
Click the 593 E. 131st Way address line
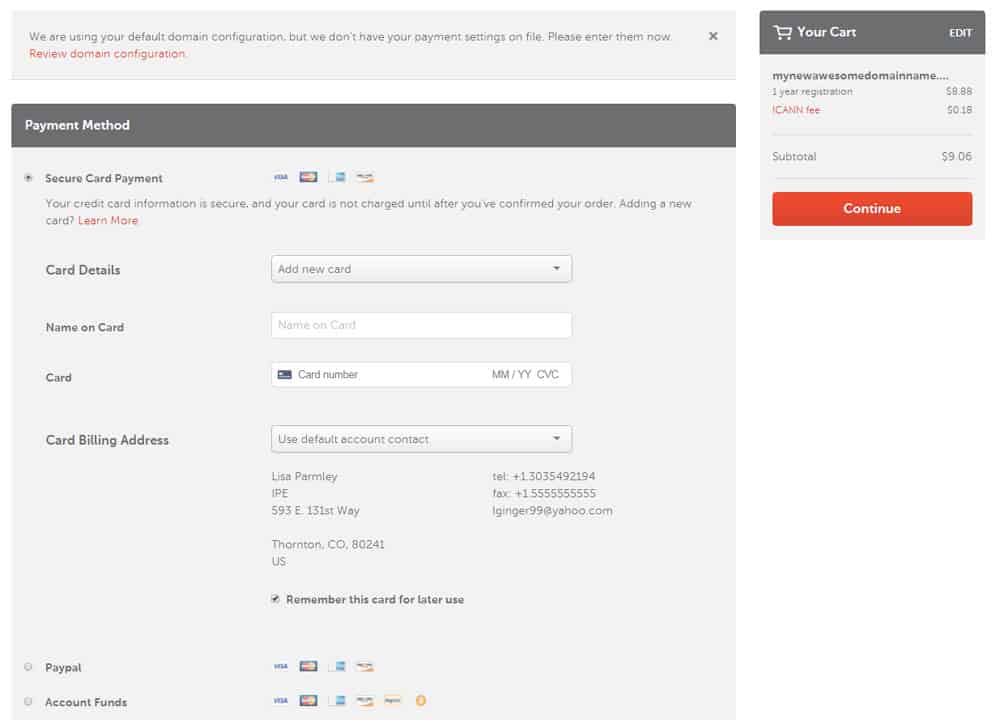316,510
